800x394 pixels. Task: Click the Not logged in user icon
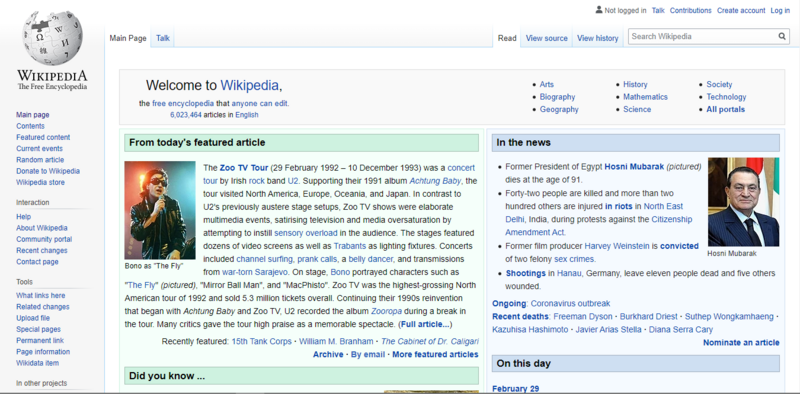(599, 10)
